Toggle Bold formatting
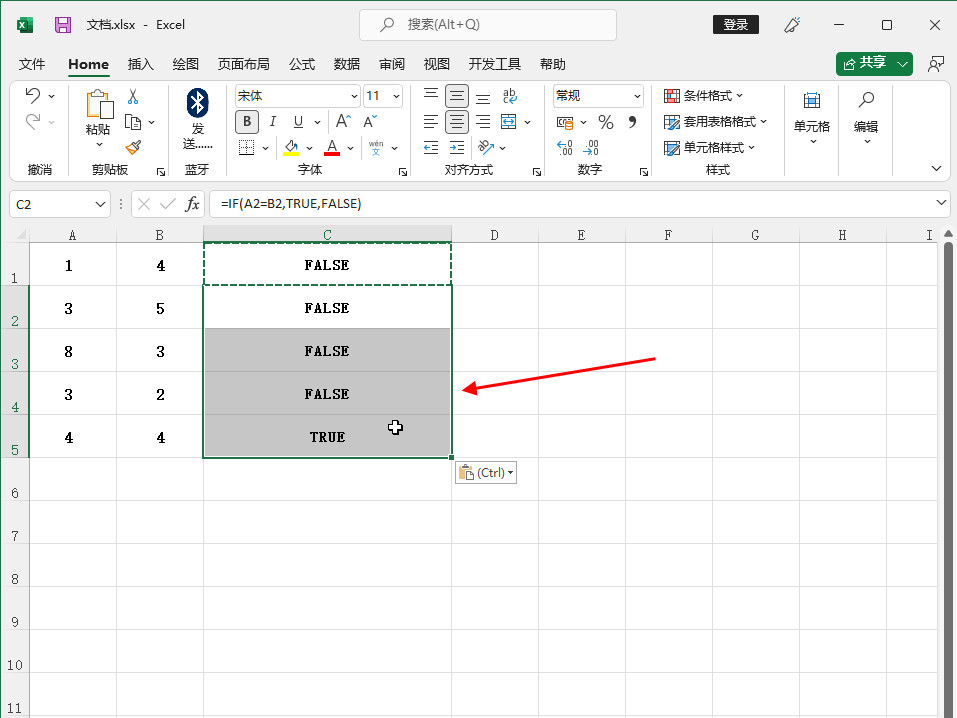 [247, 121]
